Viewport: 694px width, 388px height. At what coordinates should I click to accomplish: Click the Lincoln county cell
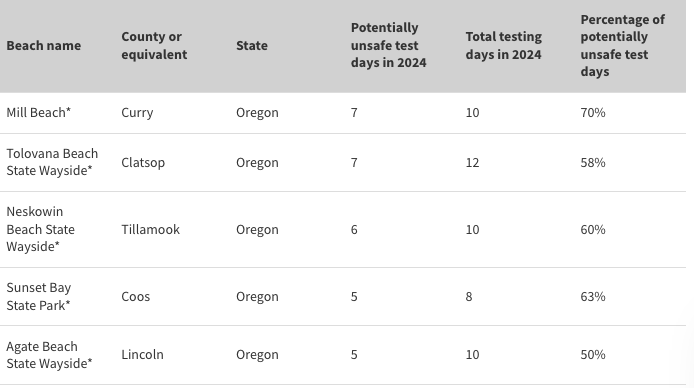coord(143,355)
